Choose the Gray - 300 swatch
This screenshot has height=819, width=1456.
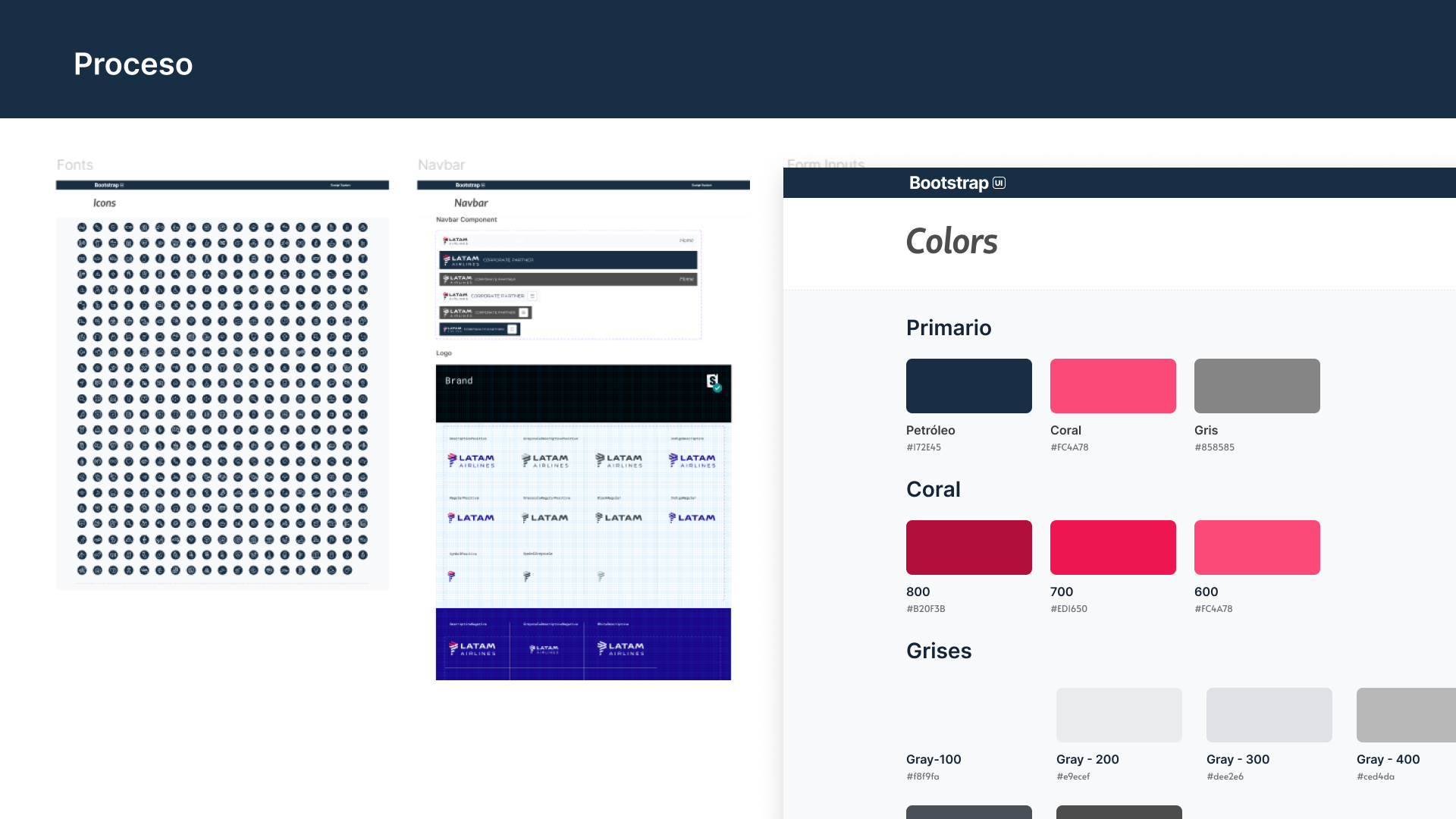pyautogui.click(x=1269, y=715)
